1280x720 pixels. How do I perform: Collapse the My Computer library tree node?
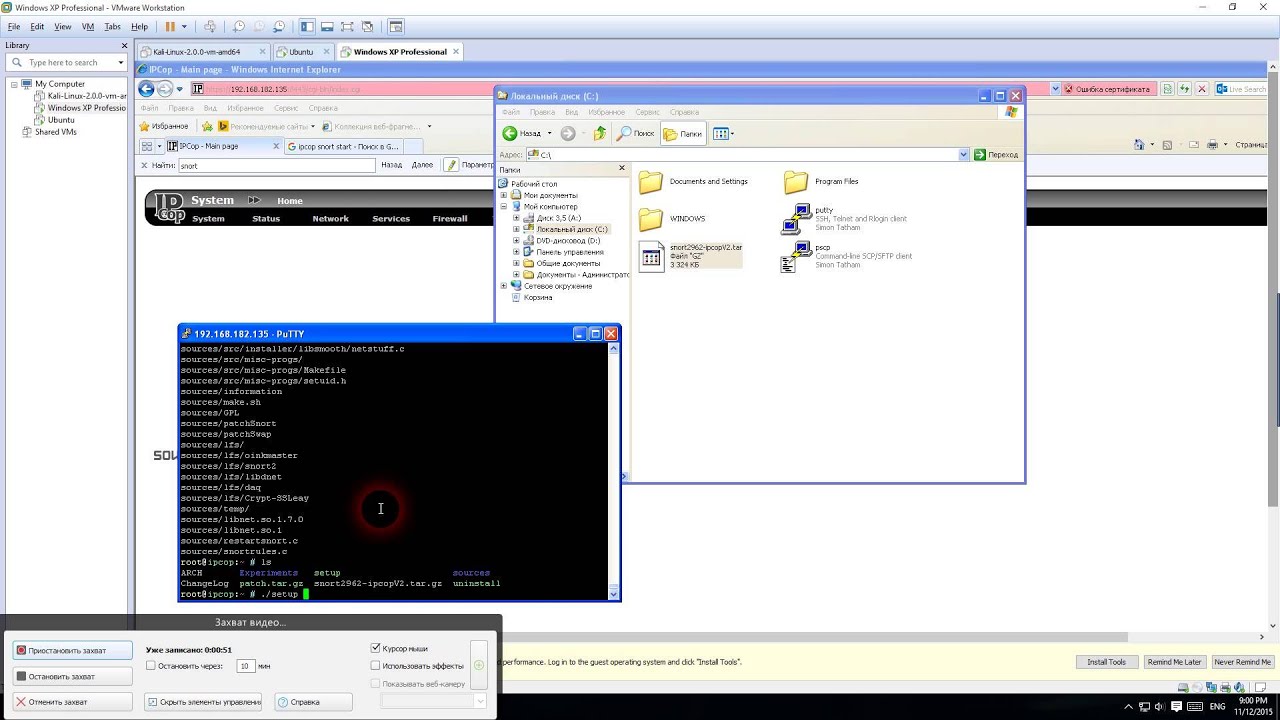(15, 84)
